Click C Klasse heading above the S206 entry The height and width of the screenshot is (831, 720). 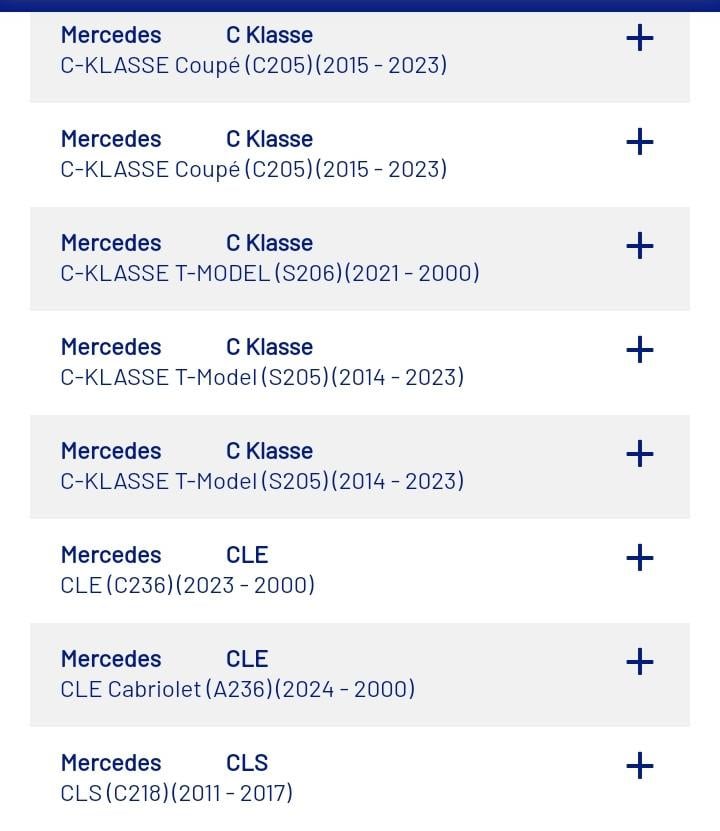point(269,243)
